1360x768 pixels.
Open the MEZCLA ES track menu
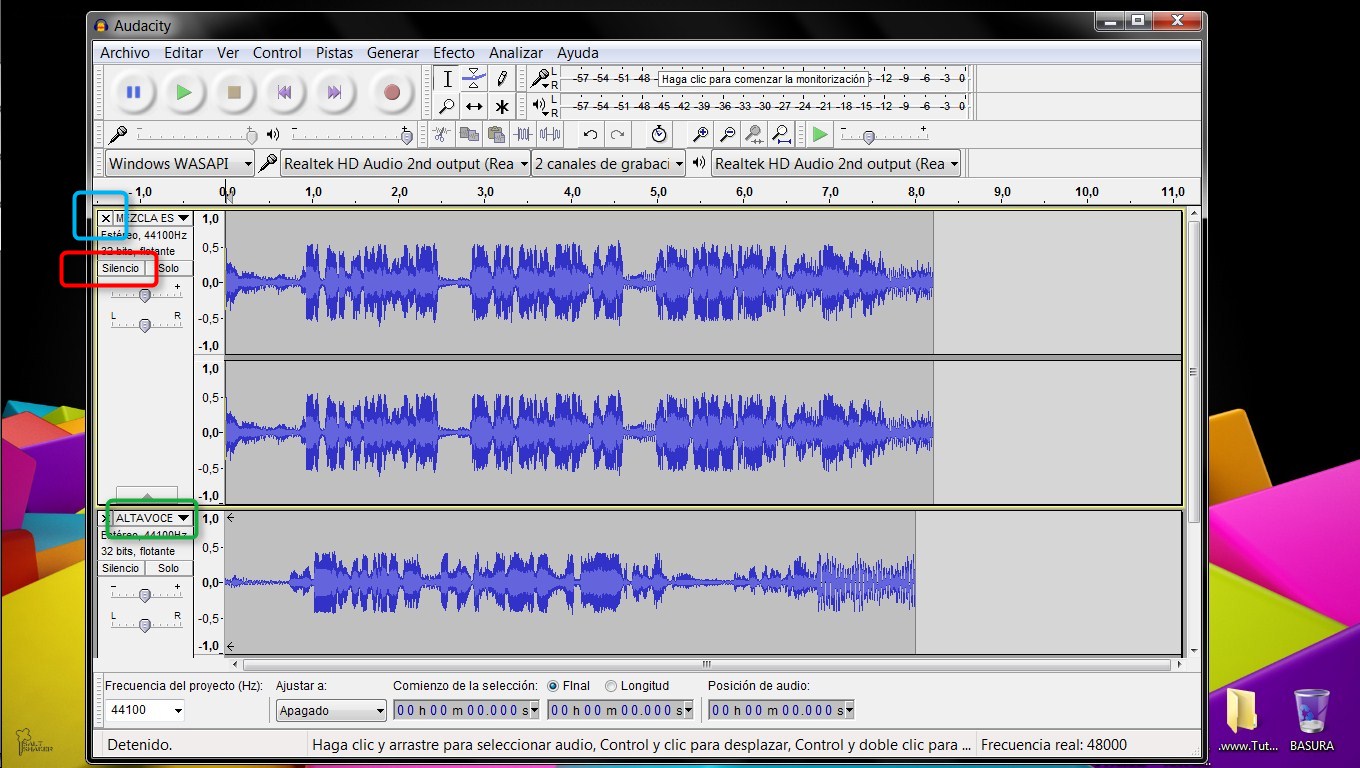[x=153, y=218]
